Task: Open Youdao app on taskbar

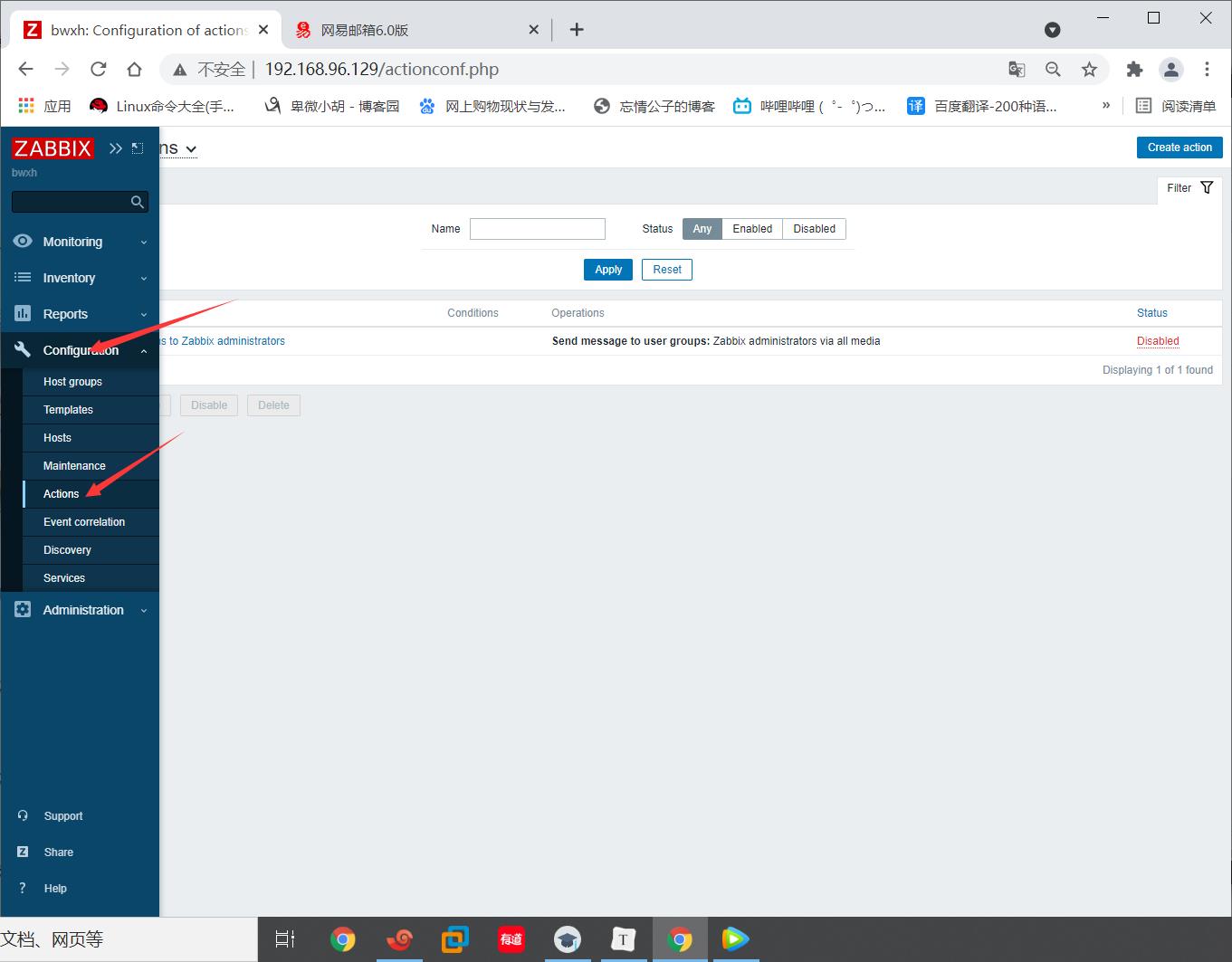Action: 511,939
